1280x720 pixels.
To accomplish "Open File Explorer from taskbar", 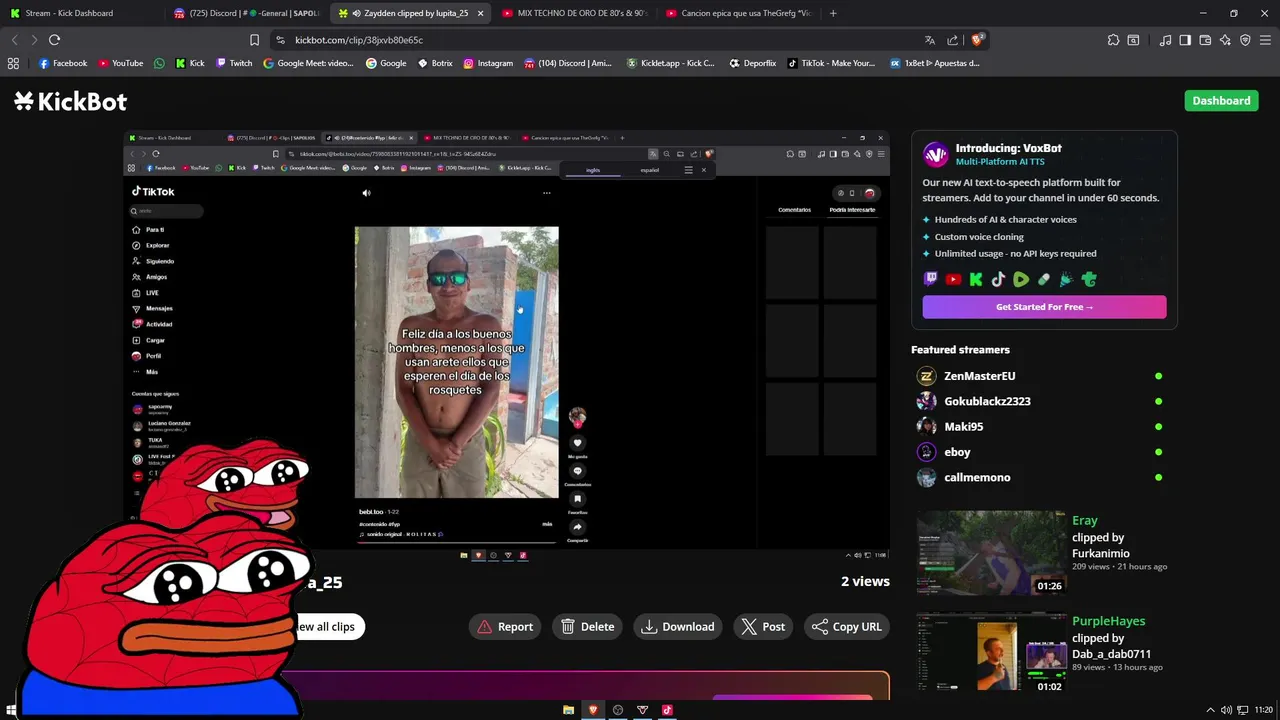I will pyautogui.click(x=568, y=710).
